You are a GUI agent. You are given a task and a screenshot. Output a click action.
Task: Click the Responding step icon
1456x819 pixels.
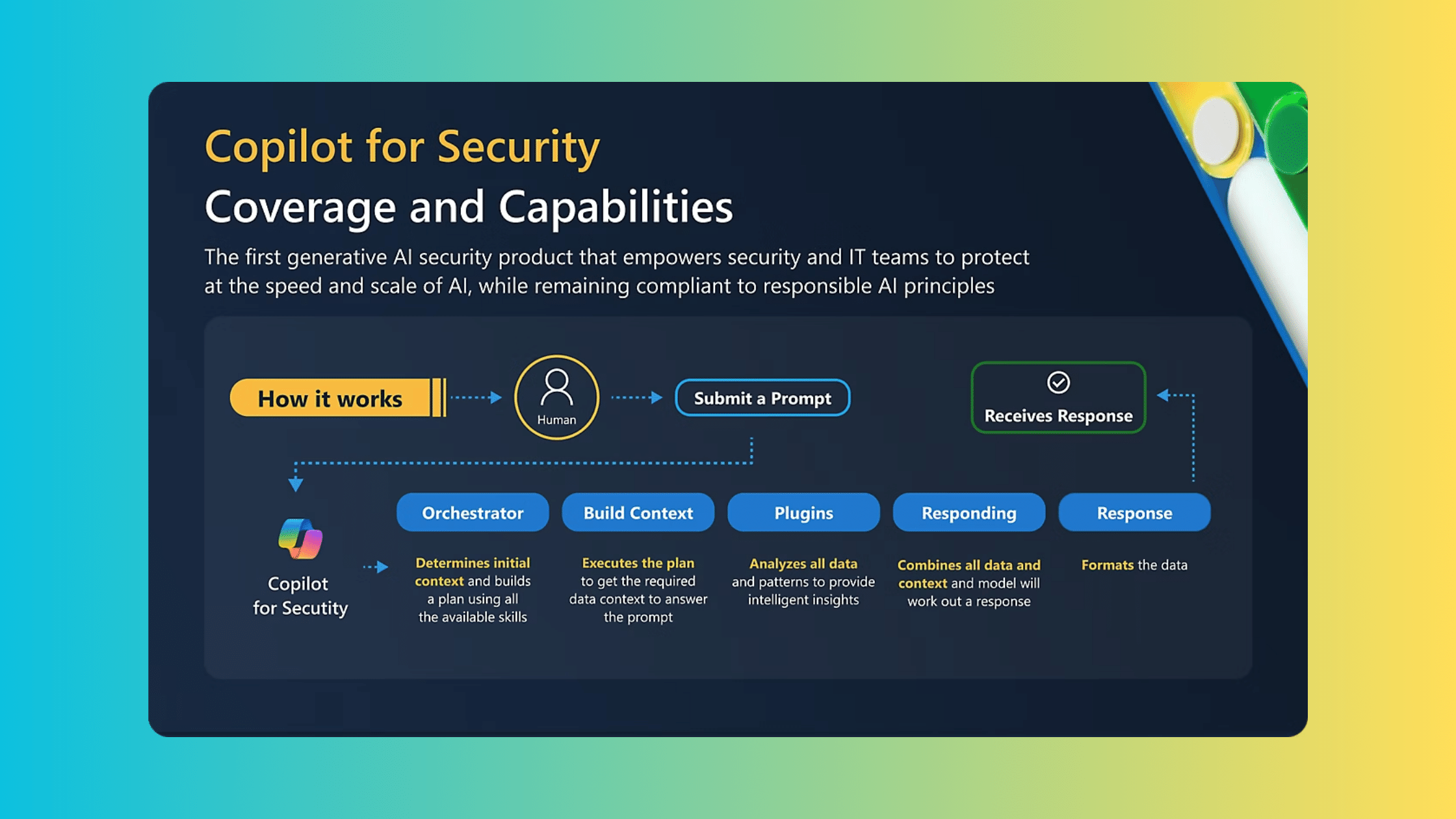(x=967, y=512)
